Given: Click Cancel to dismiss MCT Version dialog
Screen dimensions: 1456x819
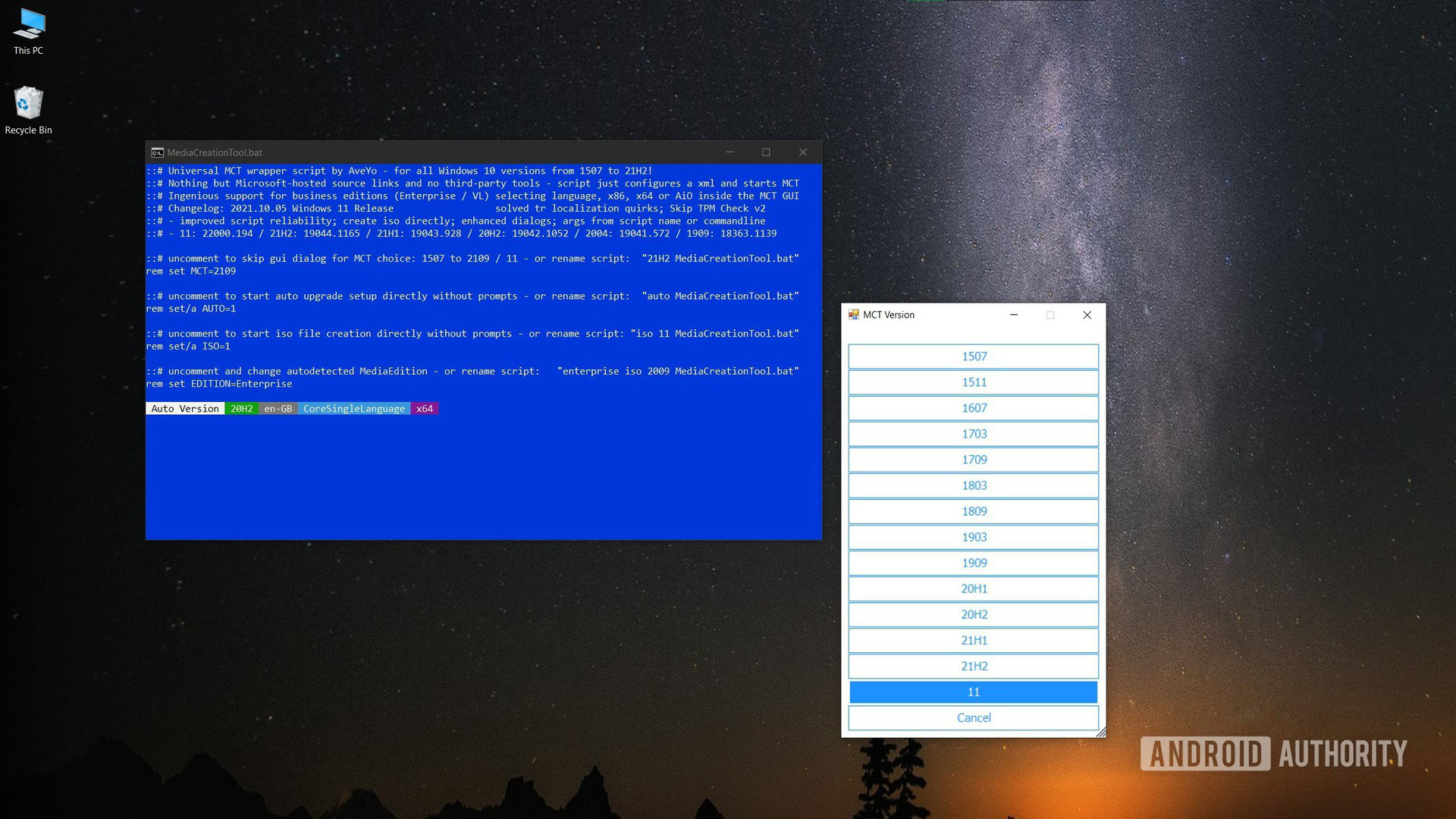Looking at the screenshot, I should click(x=973, y=717).
